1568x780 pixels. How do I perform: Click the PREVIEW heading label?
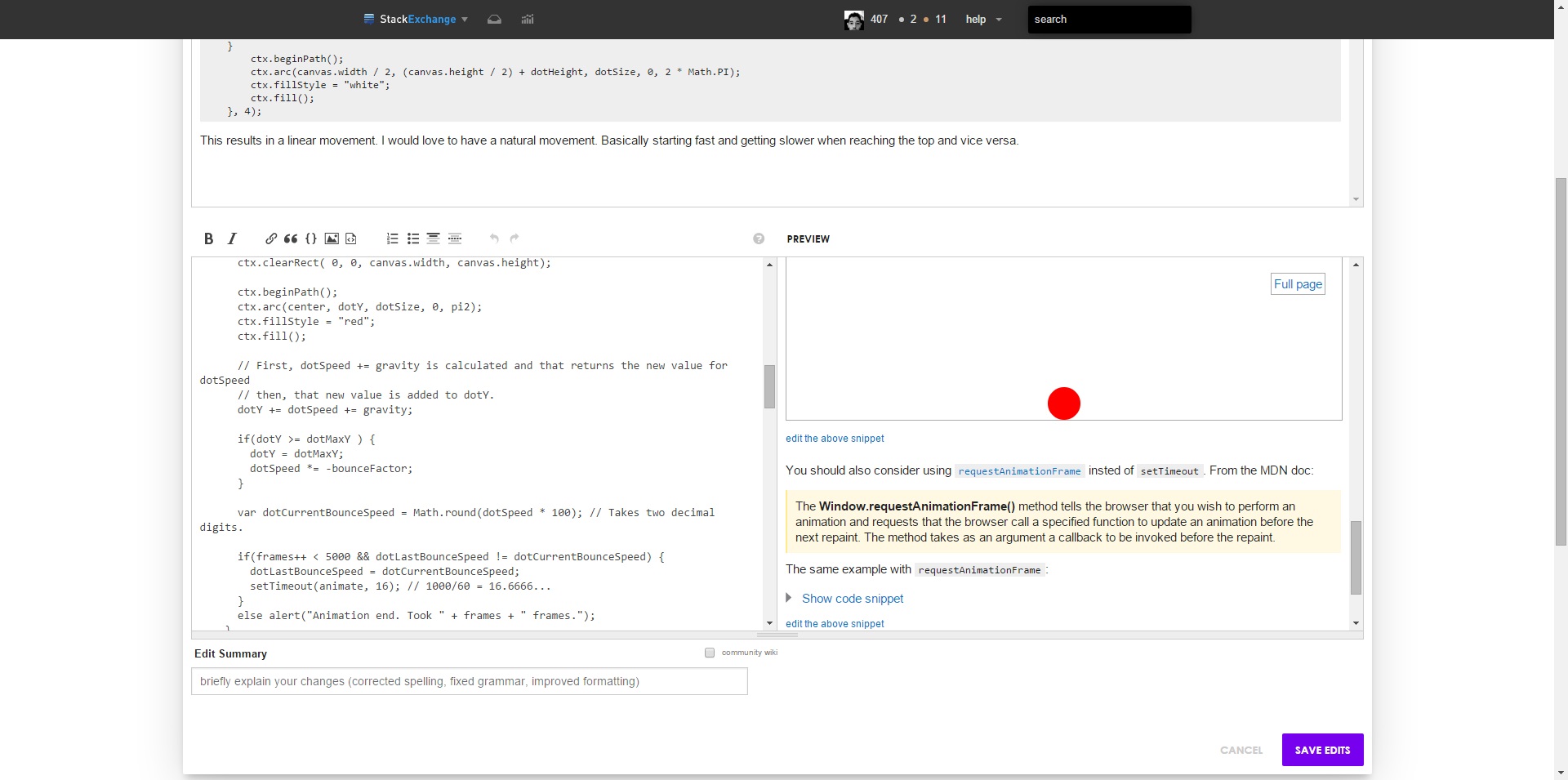pos(808,239)
